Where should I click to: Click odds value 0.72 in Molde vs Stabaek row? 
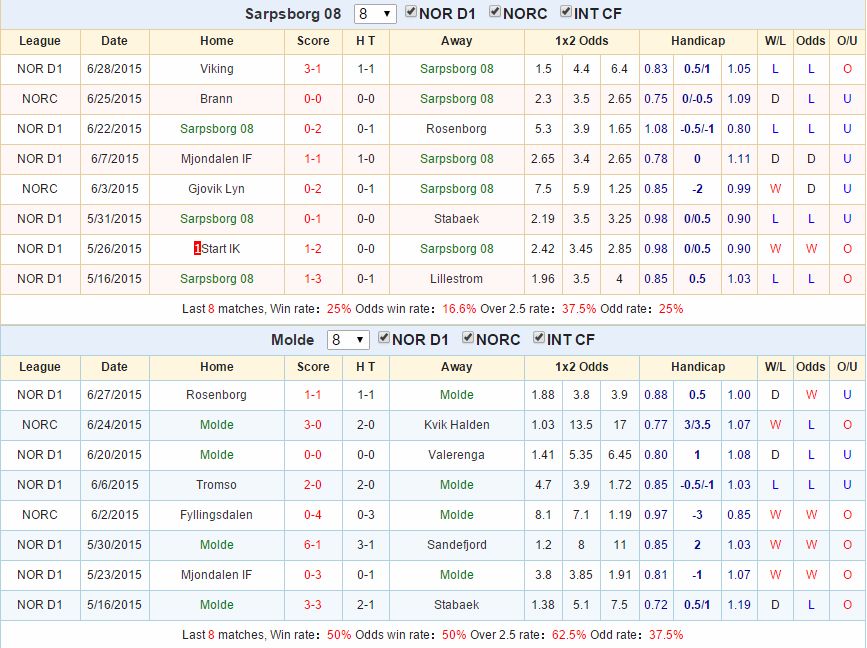(x=656, y=605)
